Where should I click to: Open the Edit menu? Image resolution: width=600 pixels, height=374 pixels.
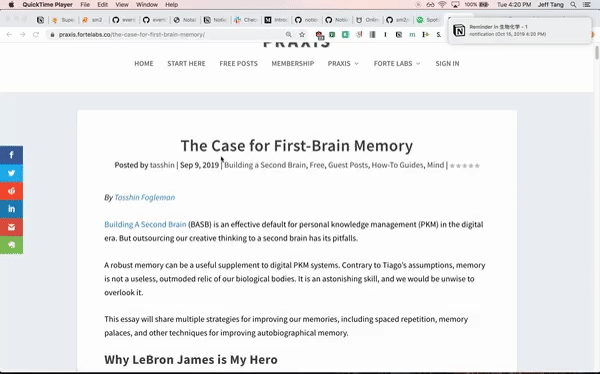[x=103, y=5]
